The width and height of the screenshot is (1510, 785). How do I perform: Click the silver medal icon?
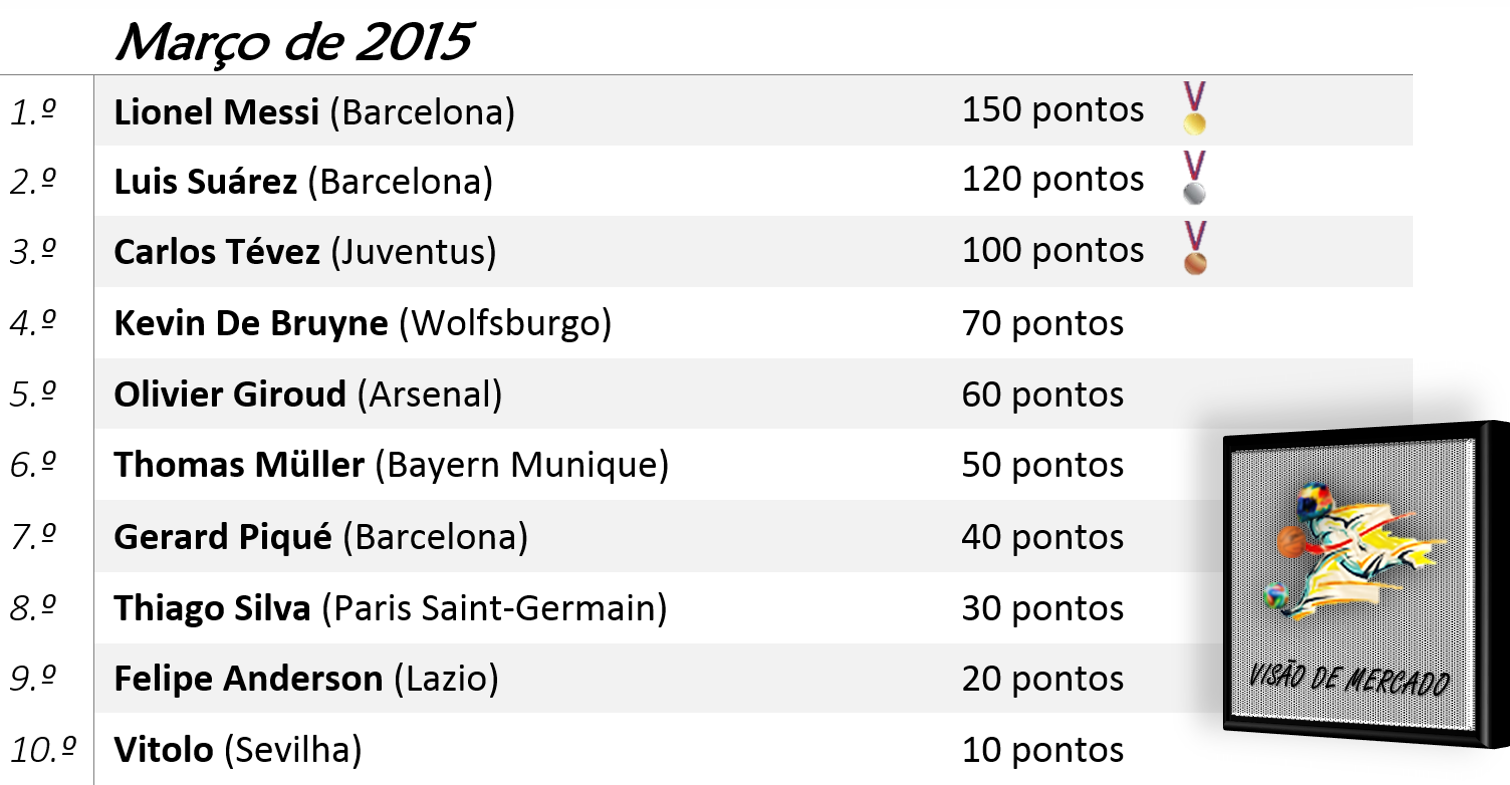click(x=1194, y=179)
